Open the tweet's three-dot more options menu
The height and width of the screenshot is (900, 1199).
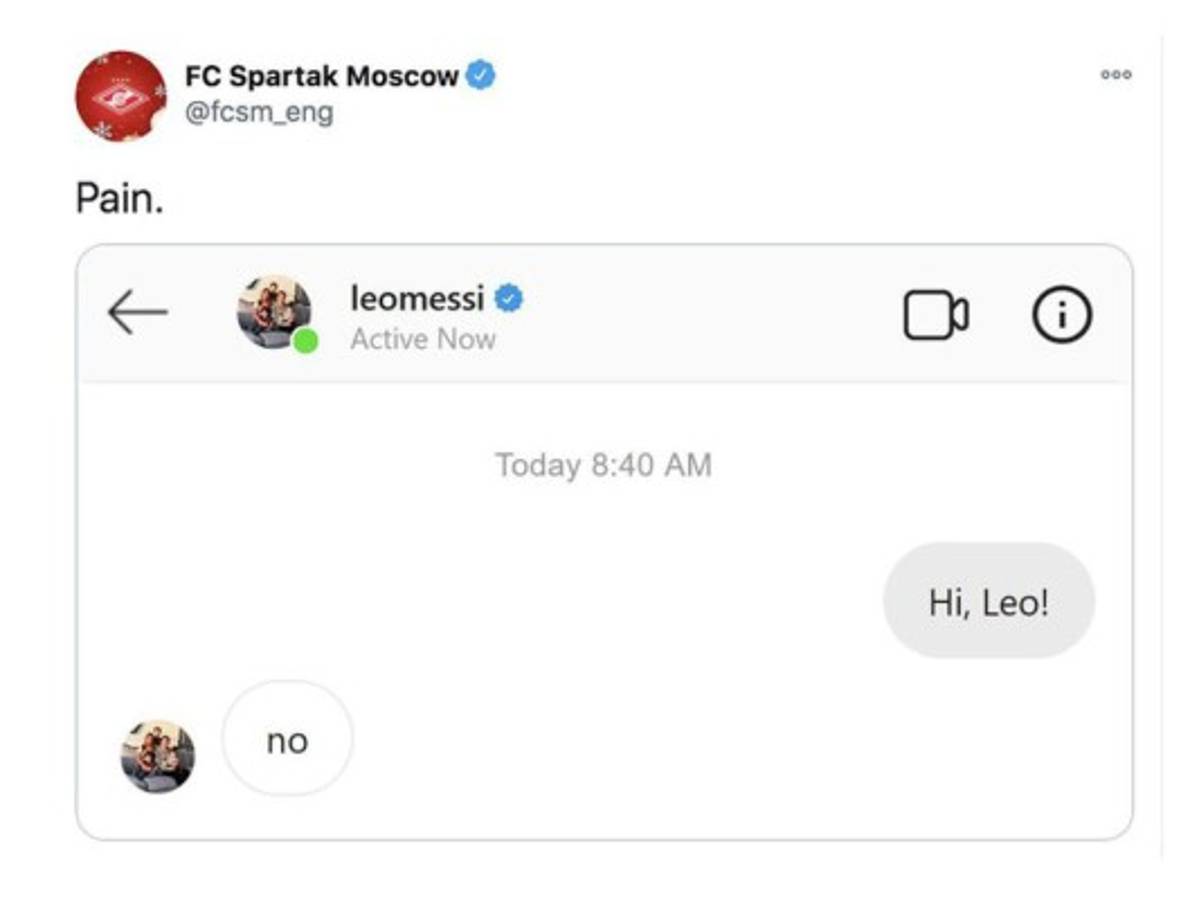(1115, 75)
